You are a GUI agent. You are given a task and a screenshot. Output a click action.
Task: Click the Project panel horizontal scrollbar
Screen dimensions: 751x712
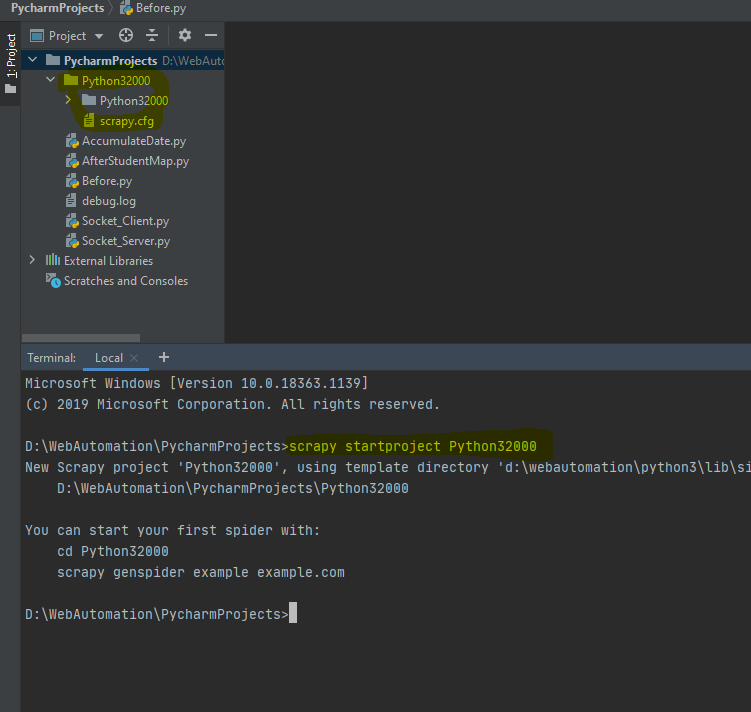pos(81,338)
